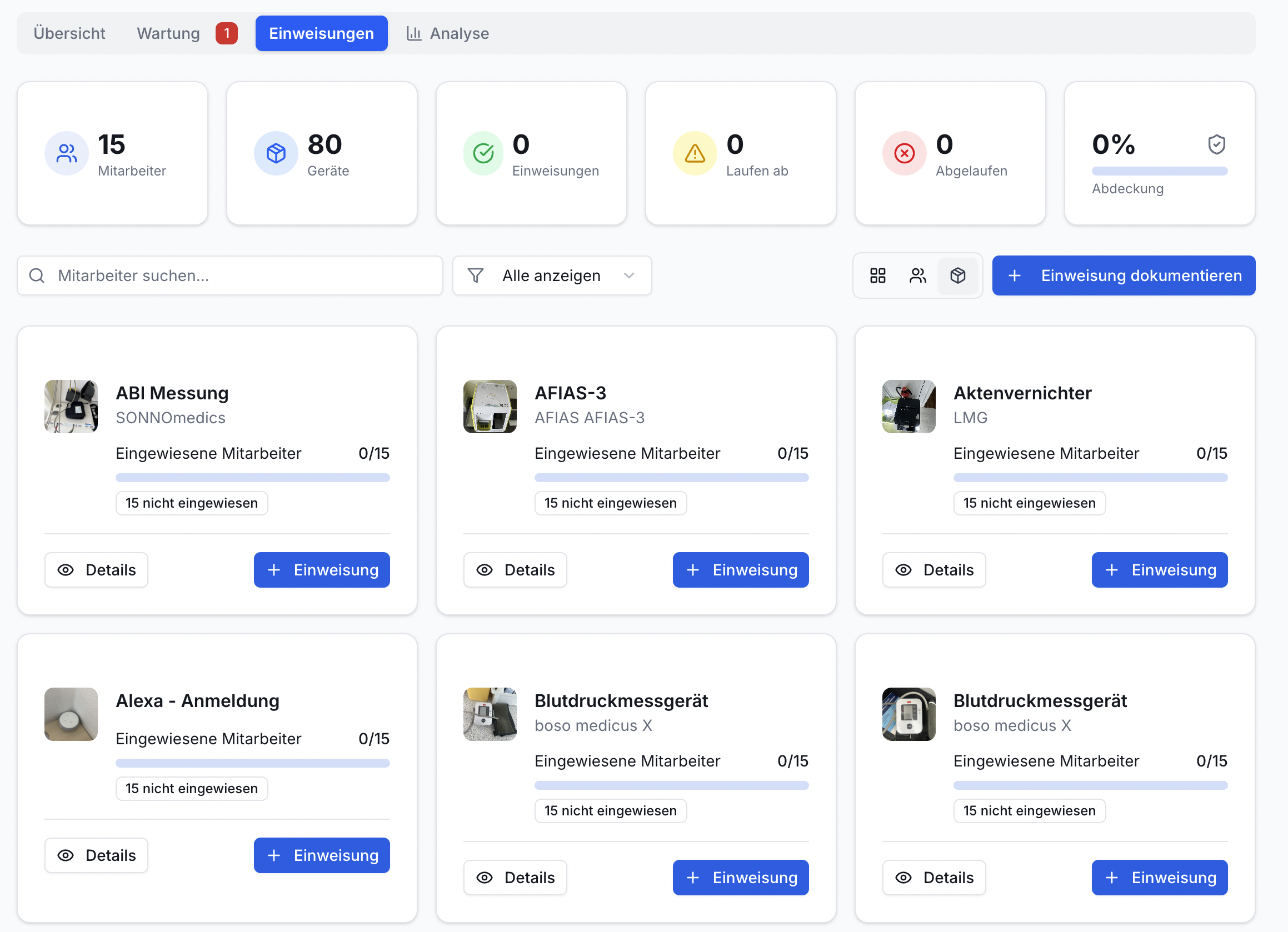1288x932 pixels.
Task: Open the Übersicht tab
Action: pos(69,33)
